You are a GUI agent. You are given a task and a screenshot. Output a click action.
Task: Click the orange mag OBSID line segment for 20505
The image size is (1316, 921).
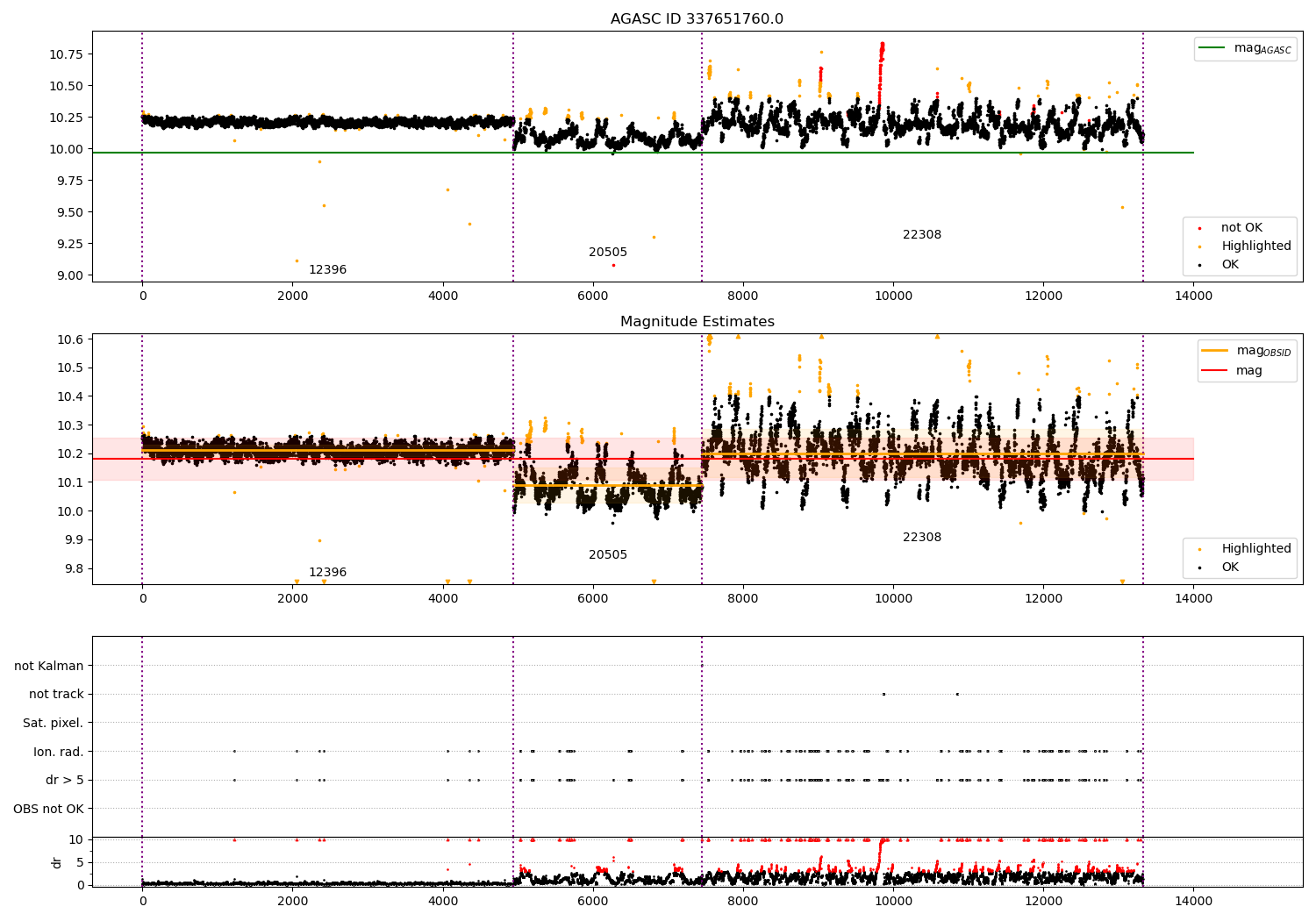coord(607,485)
